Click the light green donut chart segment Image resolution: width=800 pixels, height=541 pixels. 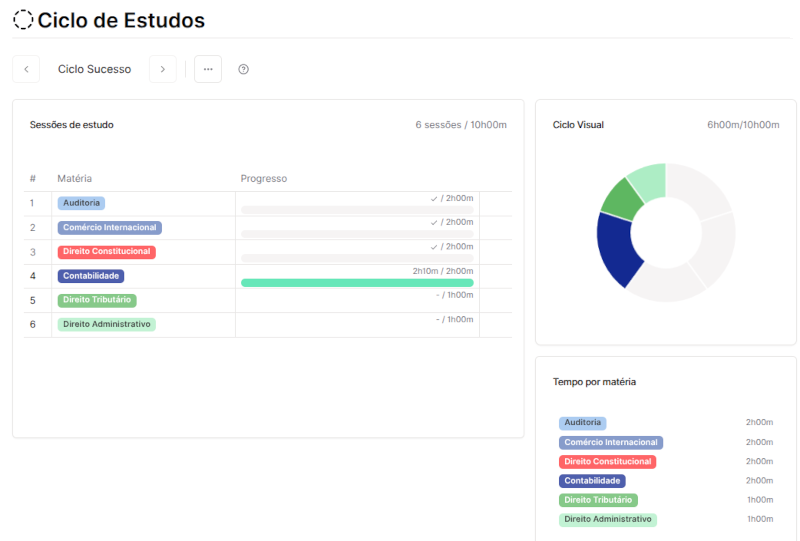click(x=648, y=183)
